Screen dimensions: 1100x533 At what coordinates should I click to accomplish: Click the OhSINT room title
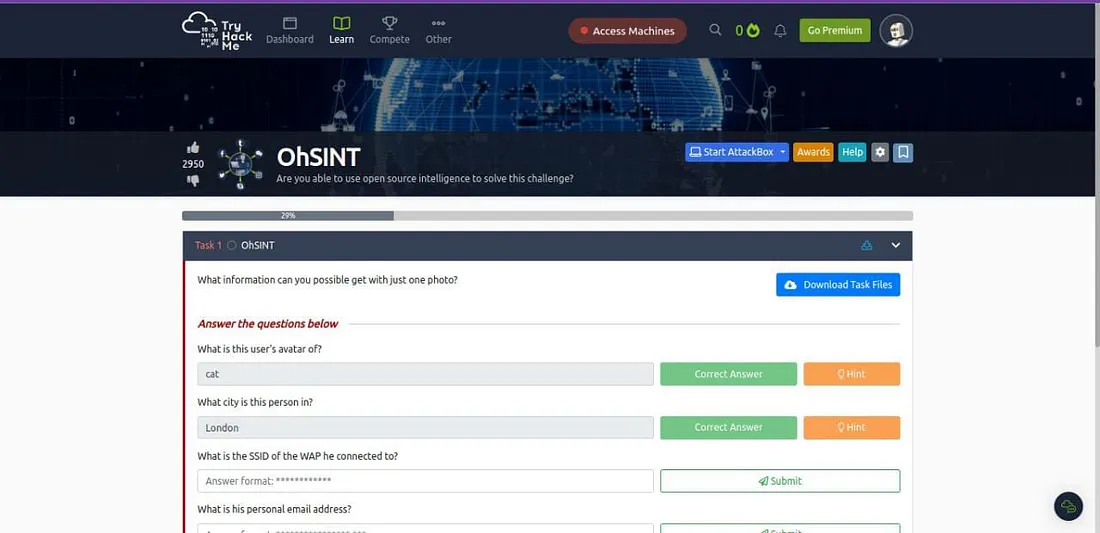pyautogui.click(x=318, y=156)
